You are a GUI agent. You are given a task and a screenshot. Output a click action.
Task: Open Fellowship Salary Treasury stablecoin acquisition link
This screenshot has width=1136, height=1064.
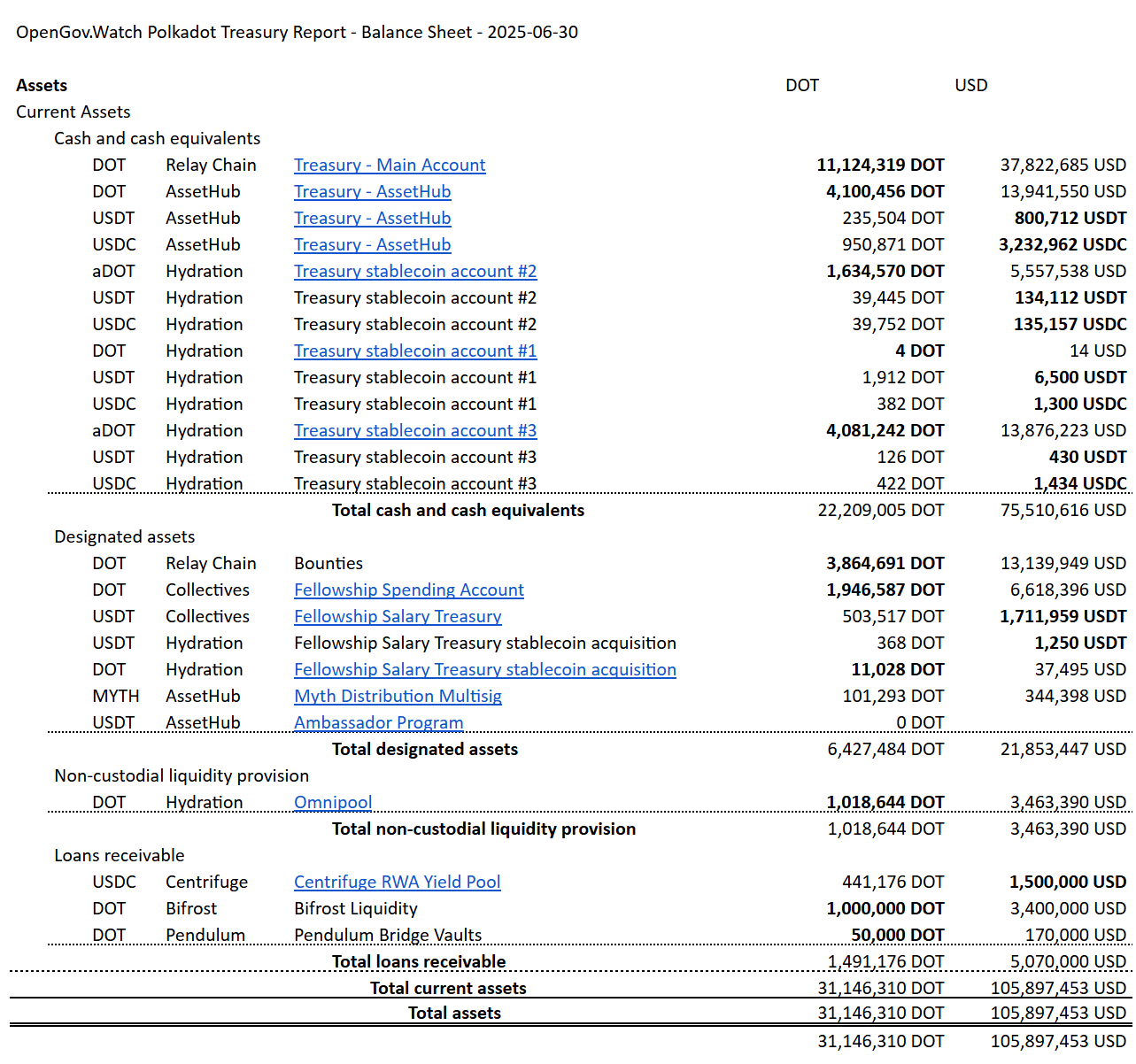tap(485, 669)
